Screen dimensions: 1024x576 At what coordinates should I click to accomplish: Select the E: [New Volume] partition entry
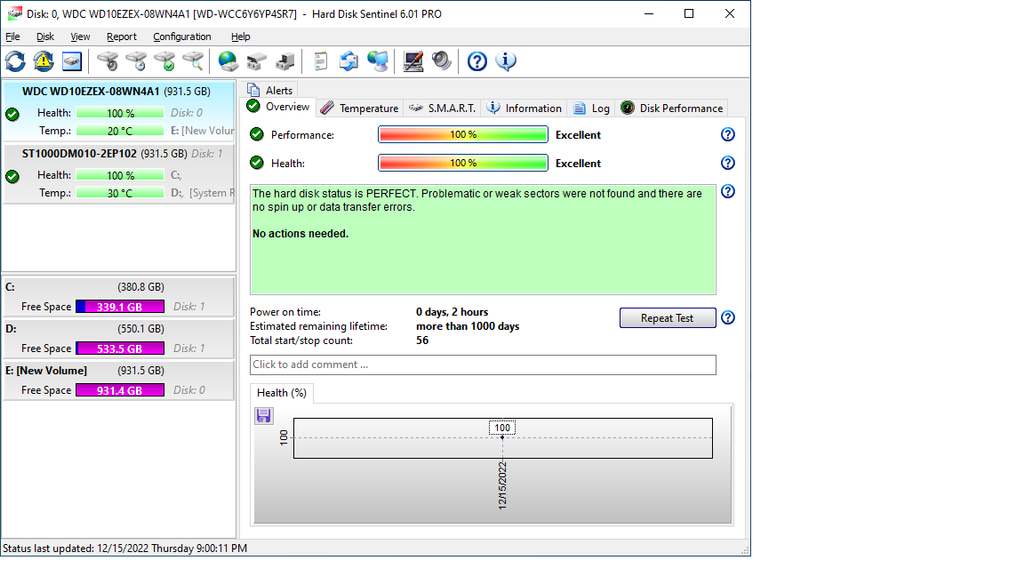coord(118,381)
